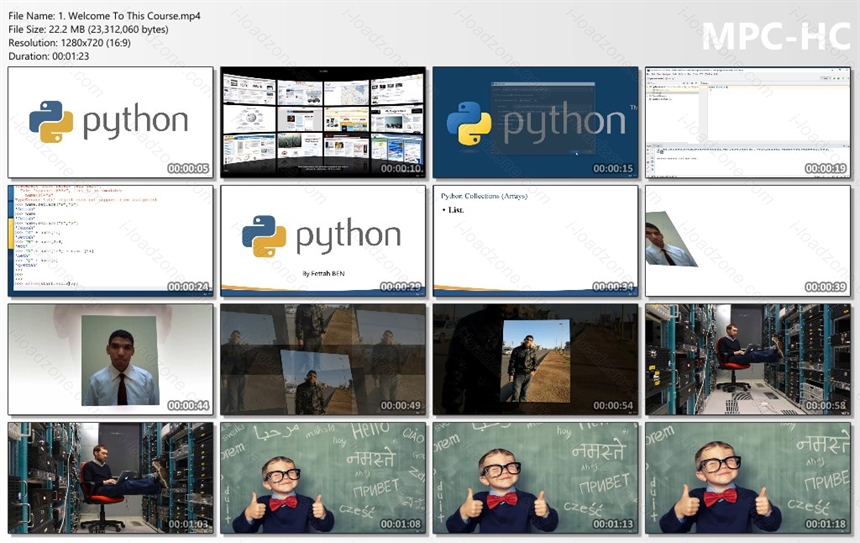Select the thumbnail timestamped 00:00:54
The width and height of the screenshot is (860, 543).
click(x=535, y=359)
